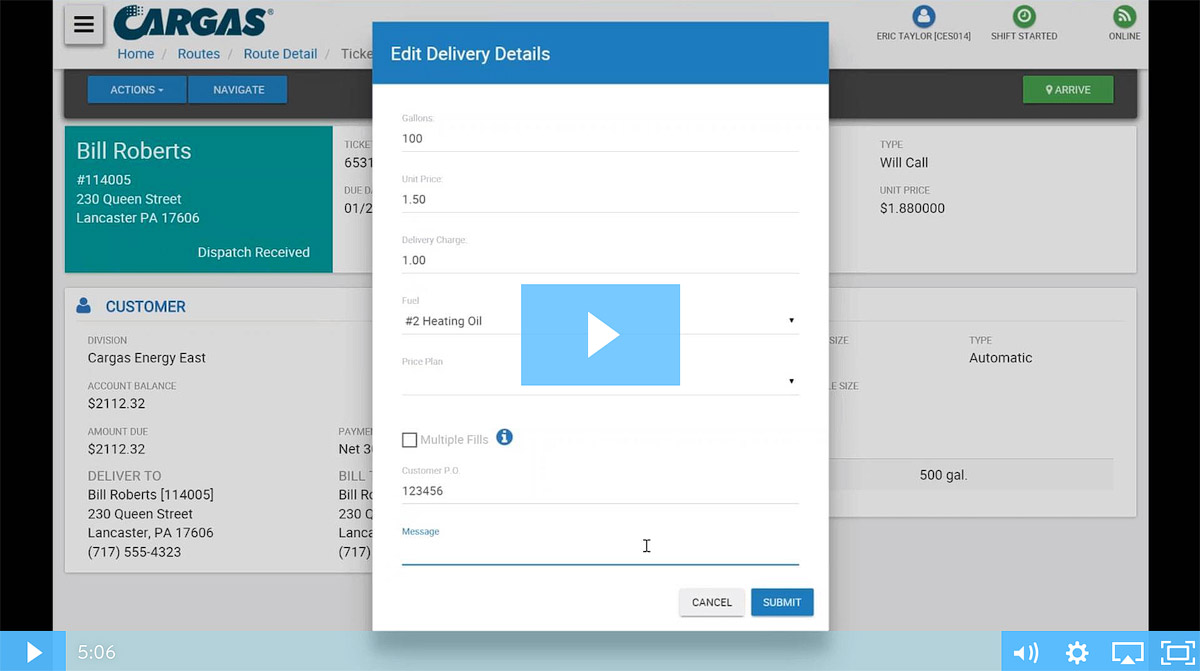
Task: Click the 5:06 video time display
Action: click(x=97, y=653)
